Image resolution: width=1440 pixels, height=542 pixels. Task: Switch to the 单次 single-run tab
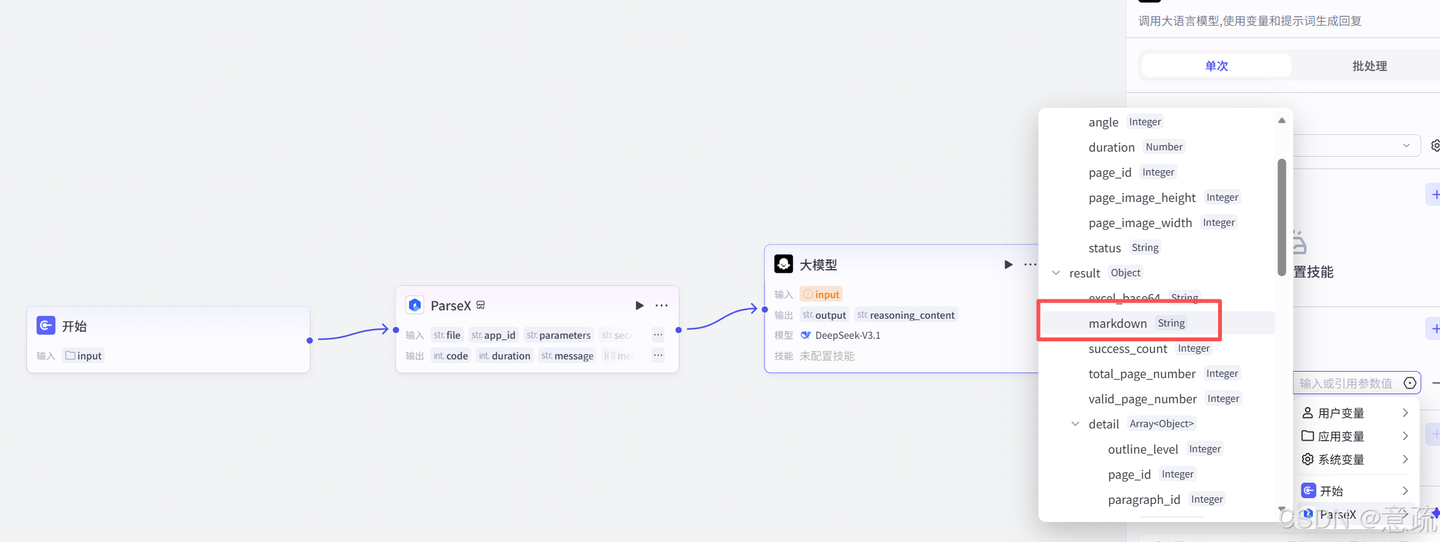pyautogui.click(x=1216, y=66)
